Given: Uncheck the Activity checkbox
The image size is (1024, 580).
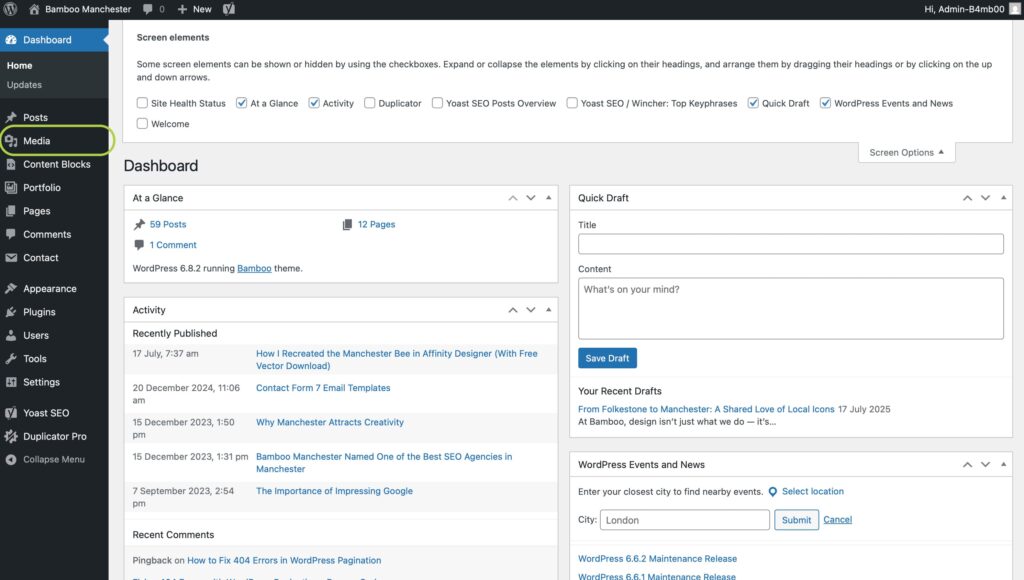Looking at the screenshot, I should tap(314, 103).
